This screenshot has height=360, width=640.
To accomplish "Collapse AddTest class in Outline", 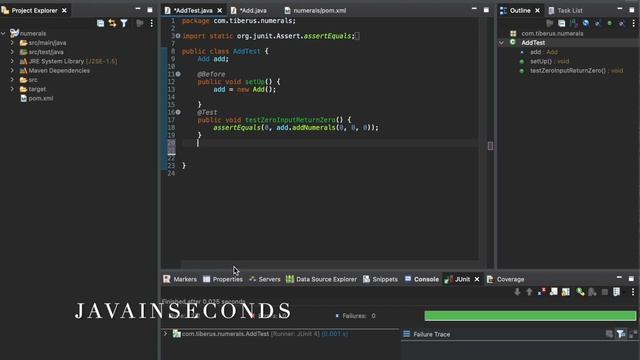I will pyautogui.click(x=502, y=42).
